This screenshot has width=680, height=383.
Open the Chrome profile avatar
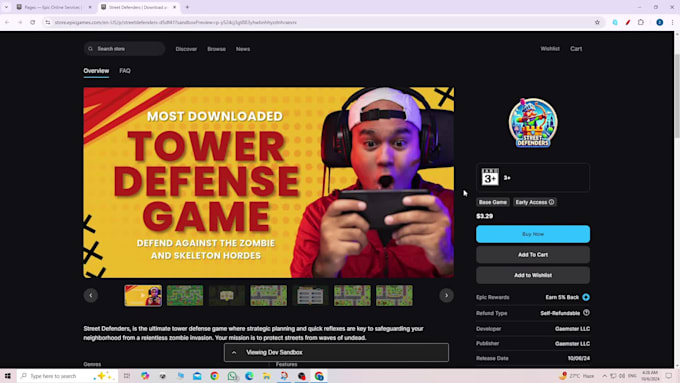pos(660,22)
